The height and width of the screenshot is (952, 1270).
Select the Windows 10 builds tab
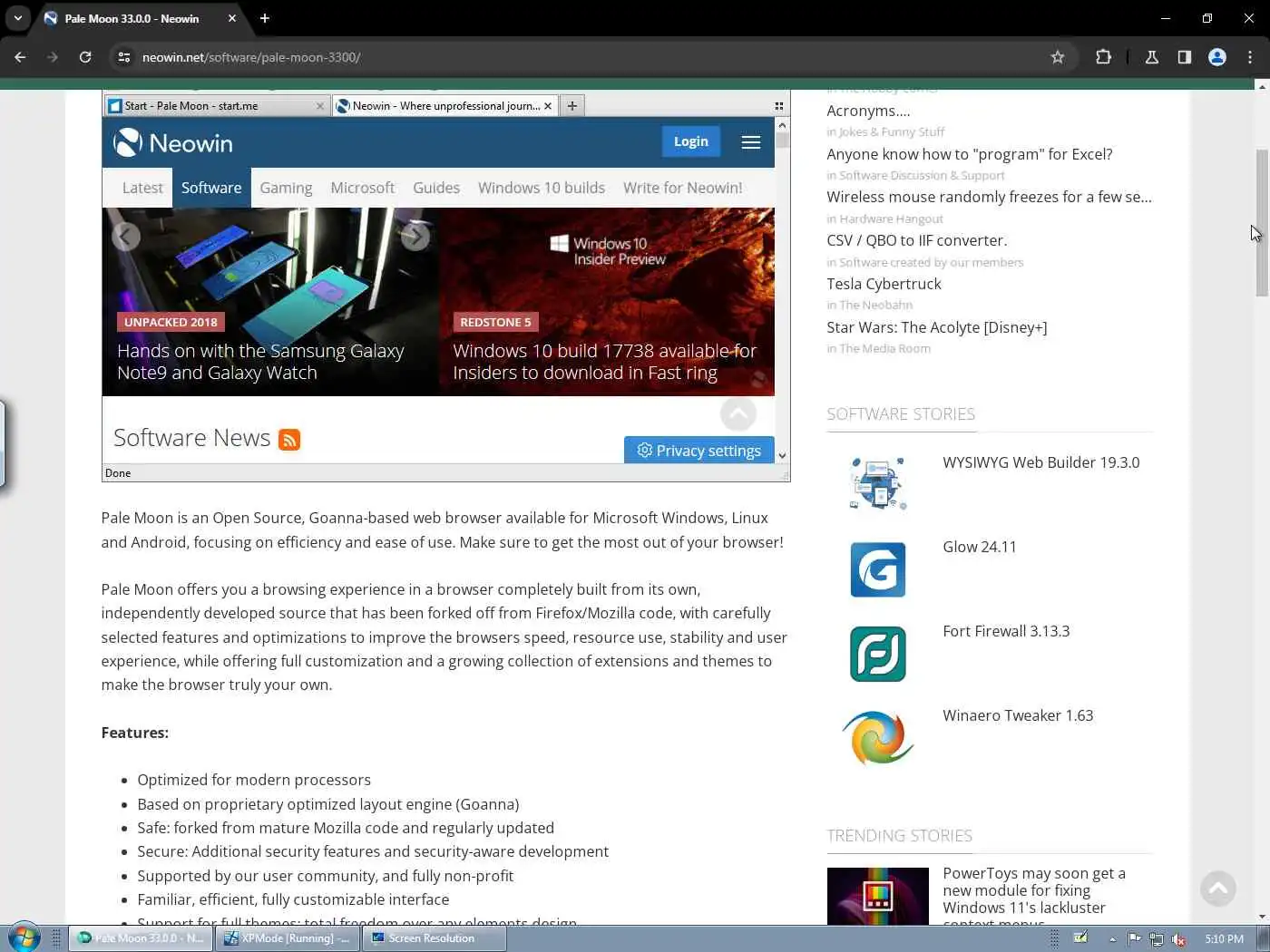542,188
